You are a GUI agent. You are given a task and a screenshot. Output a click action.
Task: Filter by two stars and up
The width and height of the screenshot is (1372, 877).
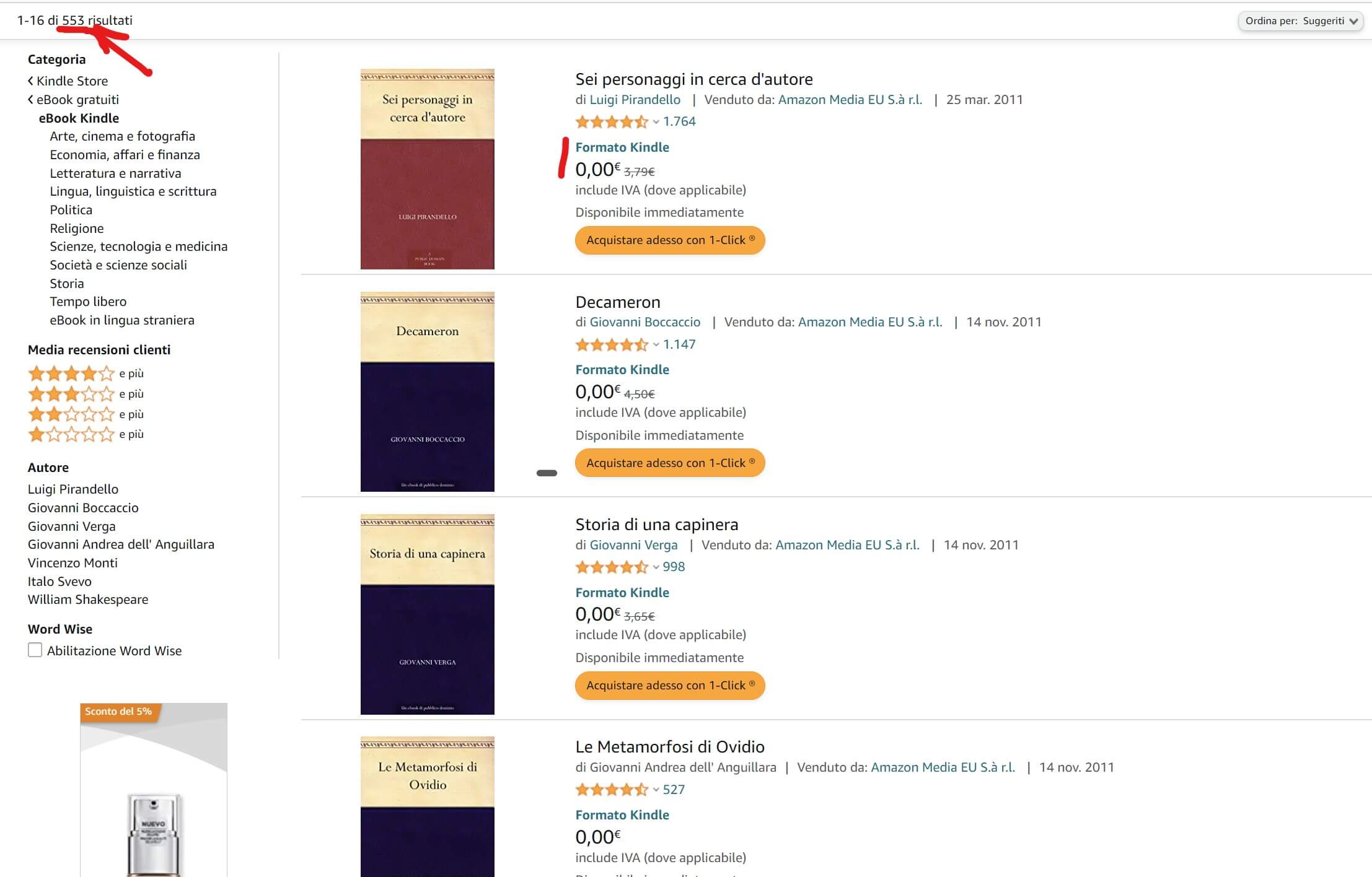pyautogui.click(x=71, y=414)
